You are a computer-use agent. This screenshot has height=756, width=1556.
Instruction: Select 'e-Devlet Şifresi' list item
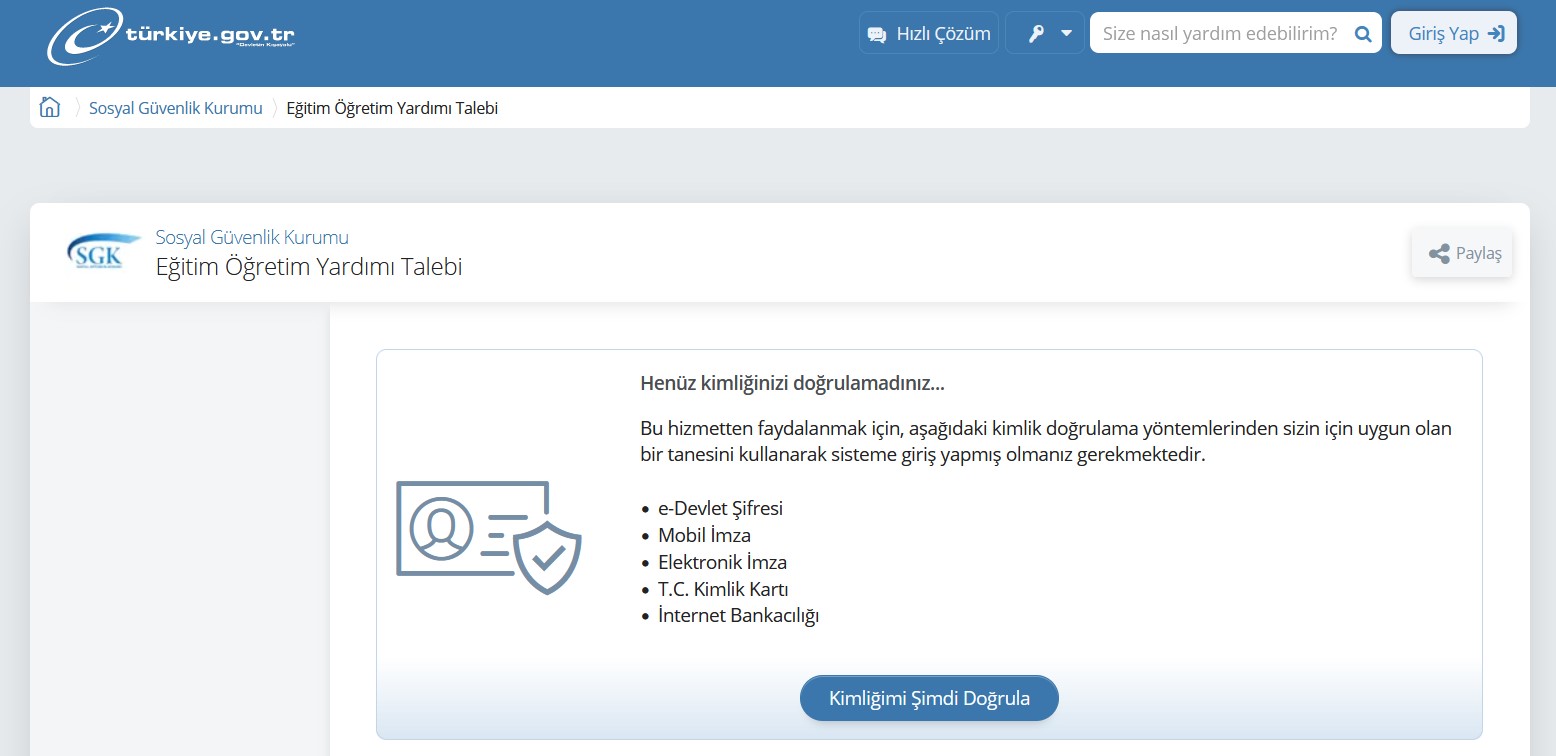point(720,508)
